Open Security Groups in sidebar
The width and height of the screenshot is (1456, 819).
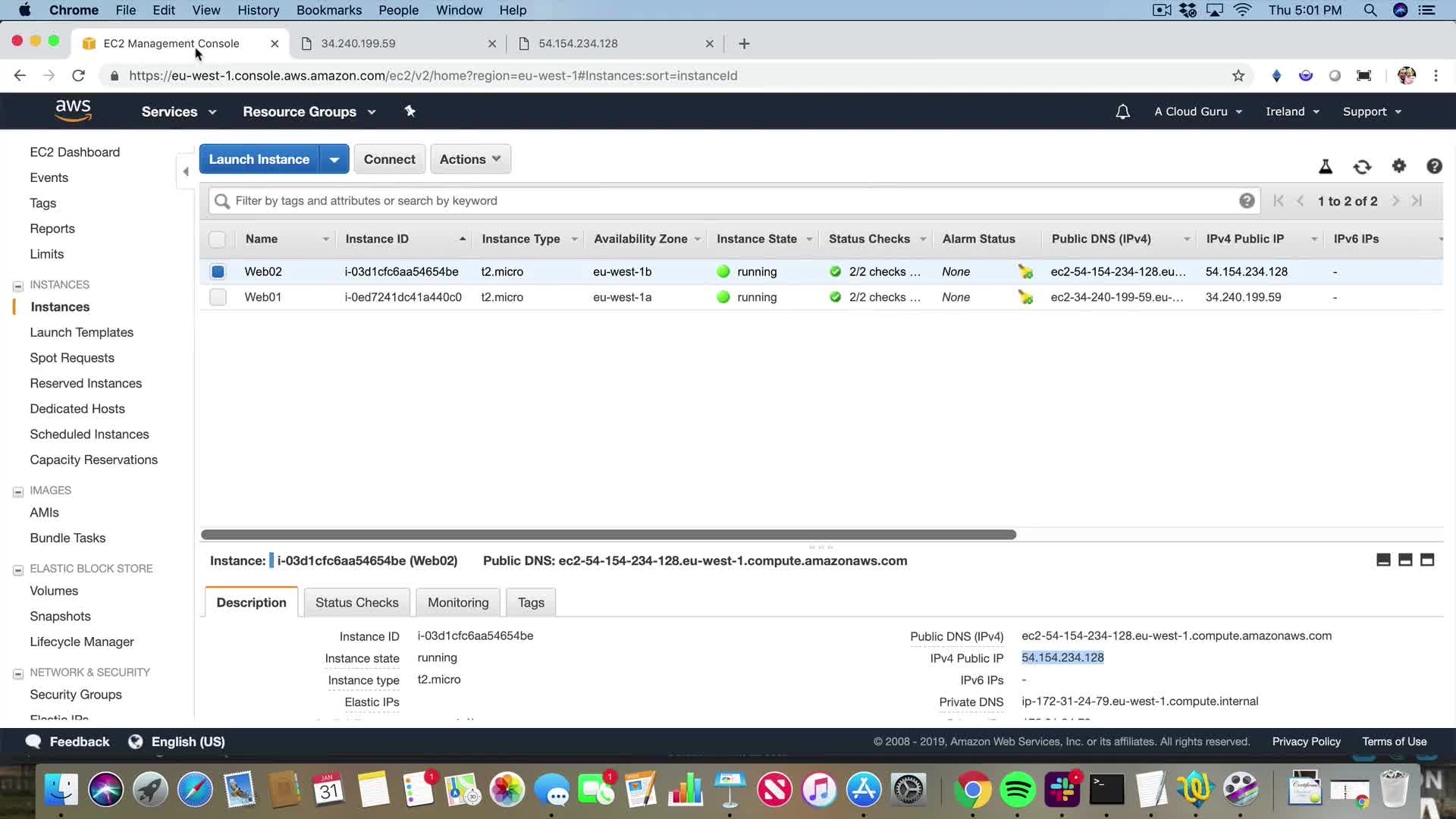point(76,695)
